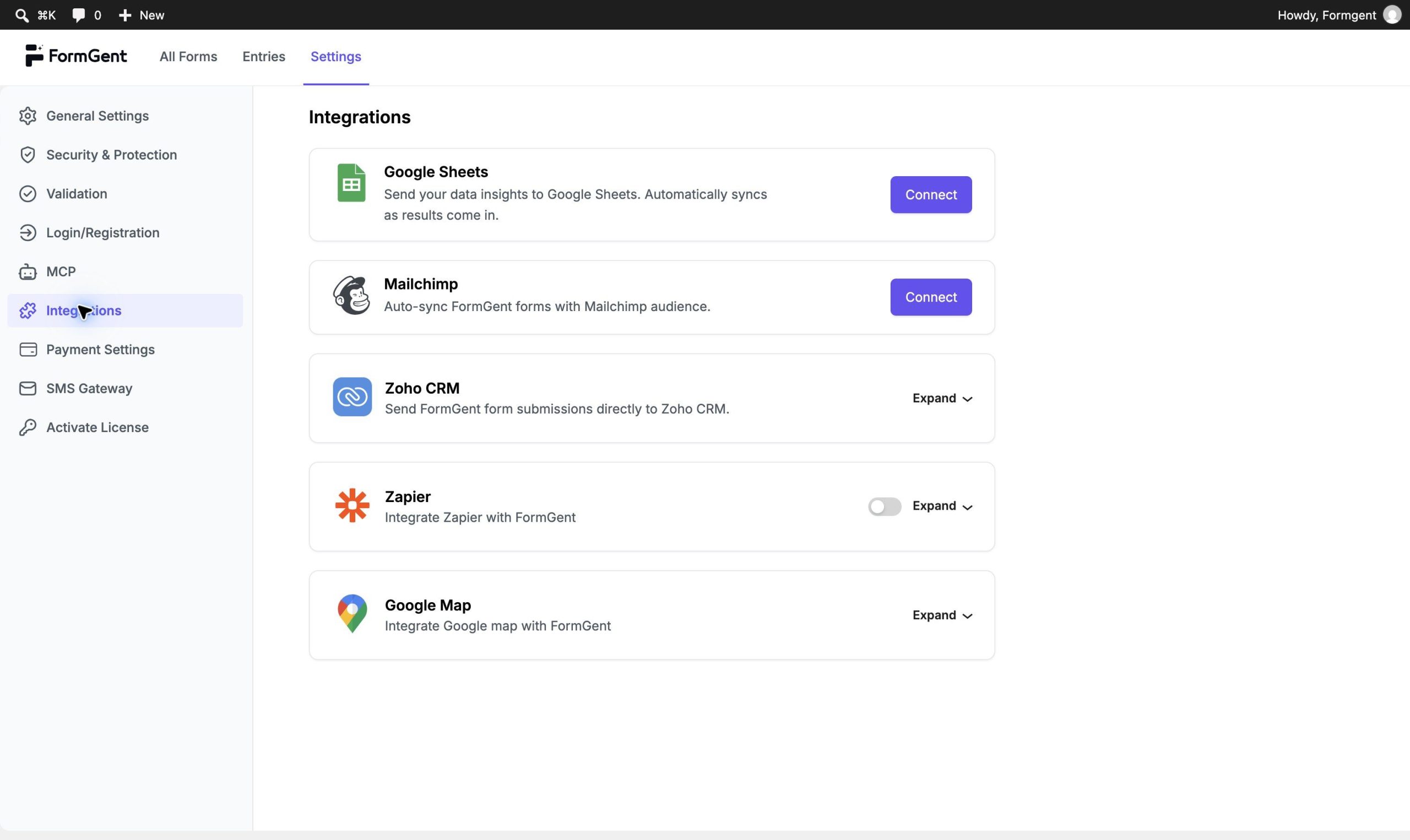The image size is (1410, 840).
Task: Click the plus New button
Action: (142, 15)
